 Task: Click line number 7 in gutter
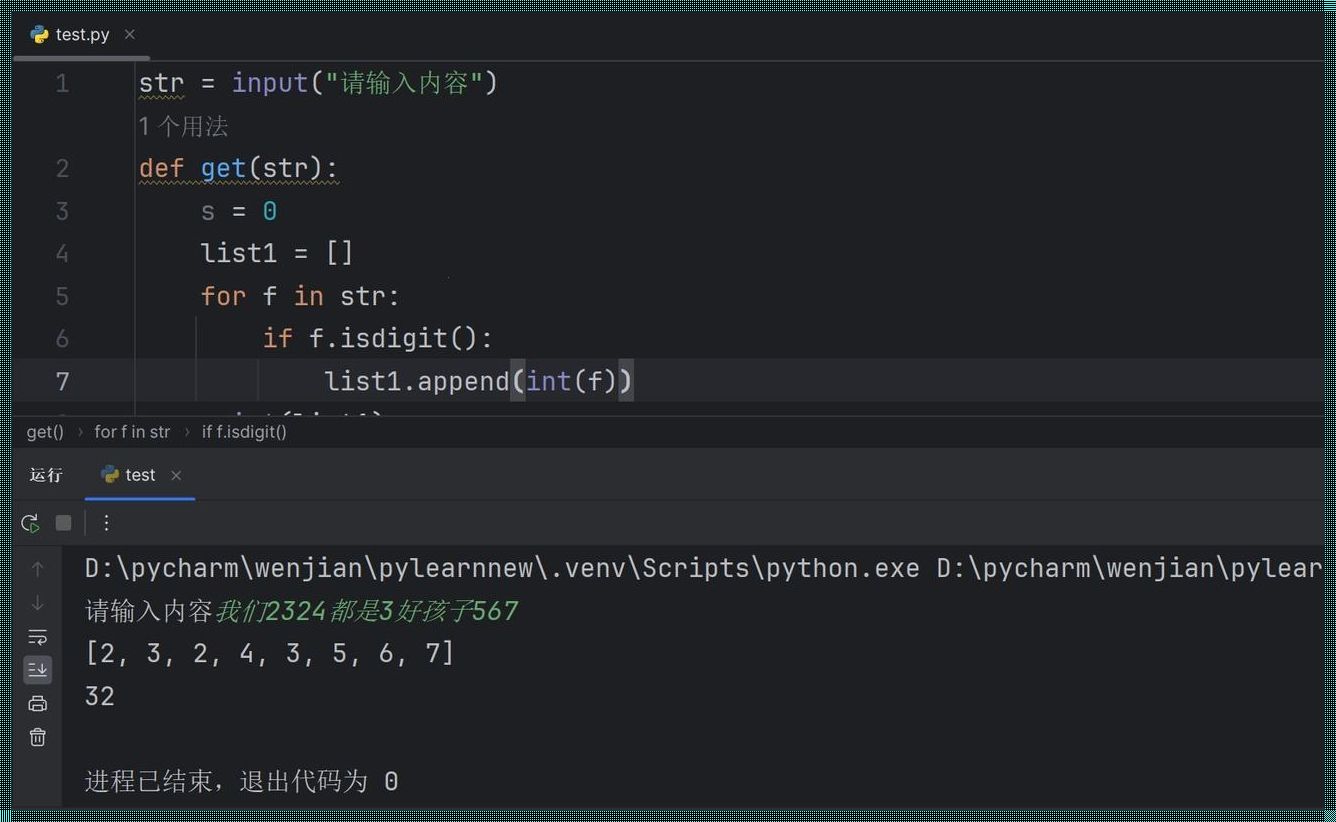(62, 381)
